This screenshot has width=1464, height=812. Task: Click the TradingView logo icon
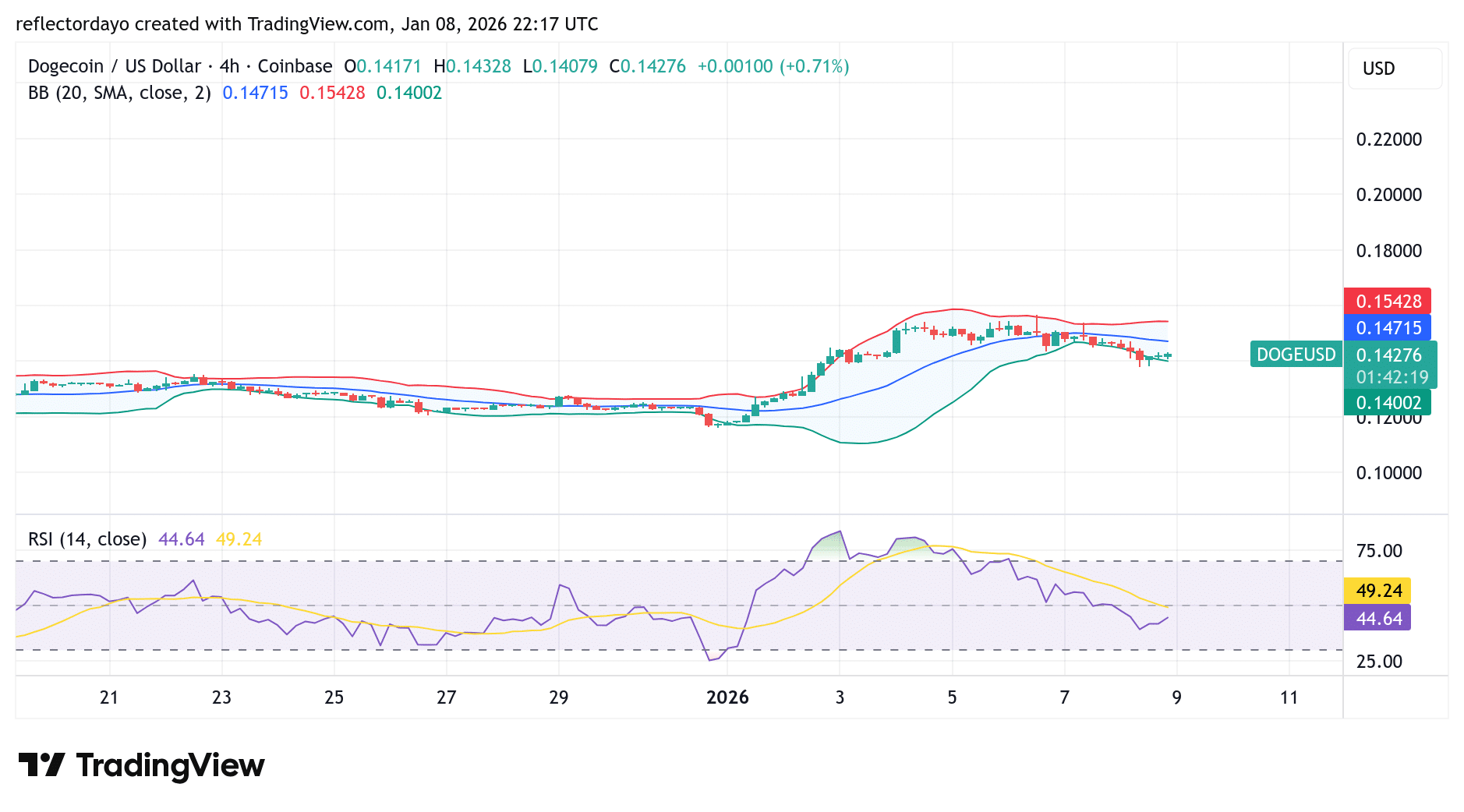click(41, 764)
